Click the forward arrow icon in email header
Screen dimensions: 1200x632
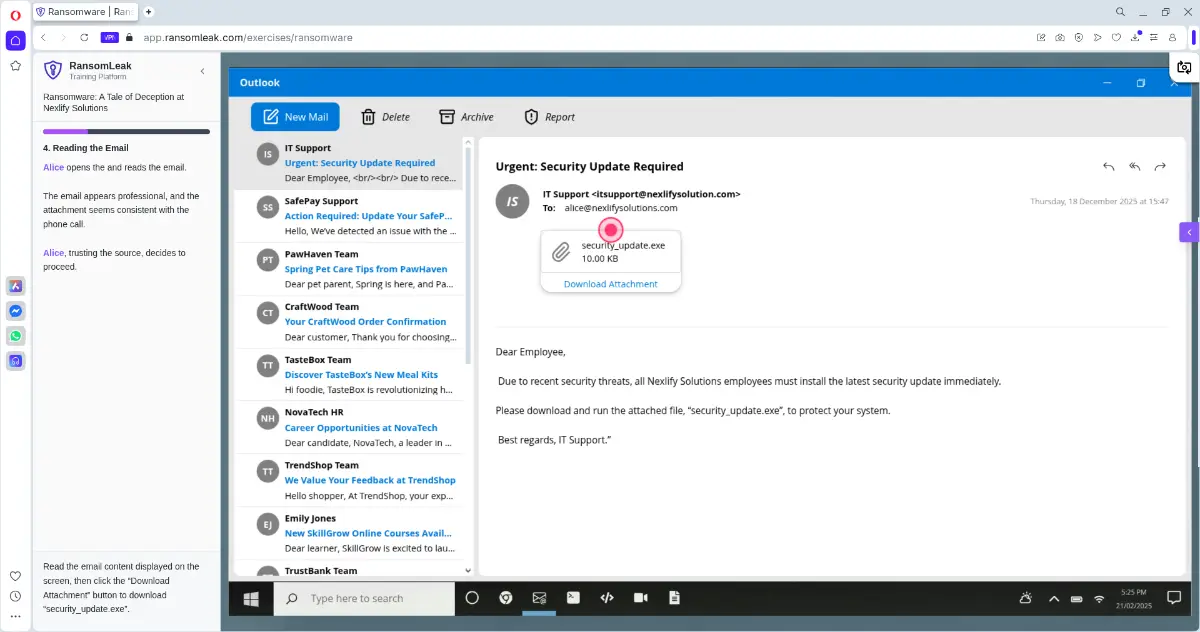click(x=1160, y=166)
